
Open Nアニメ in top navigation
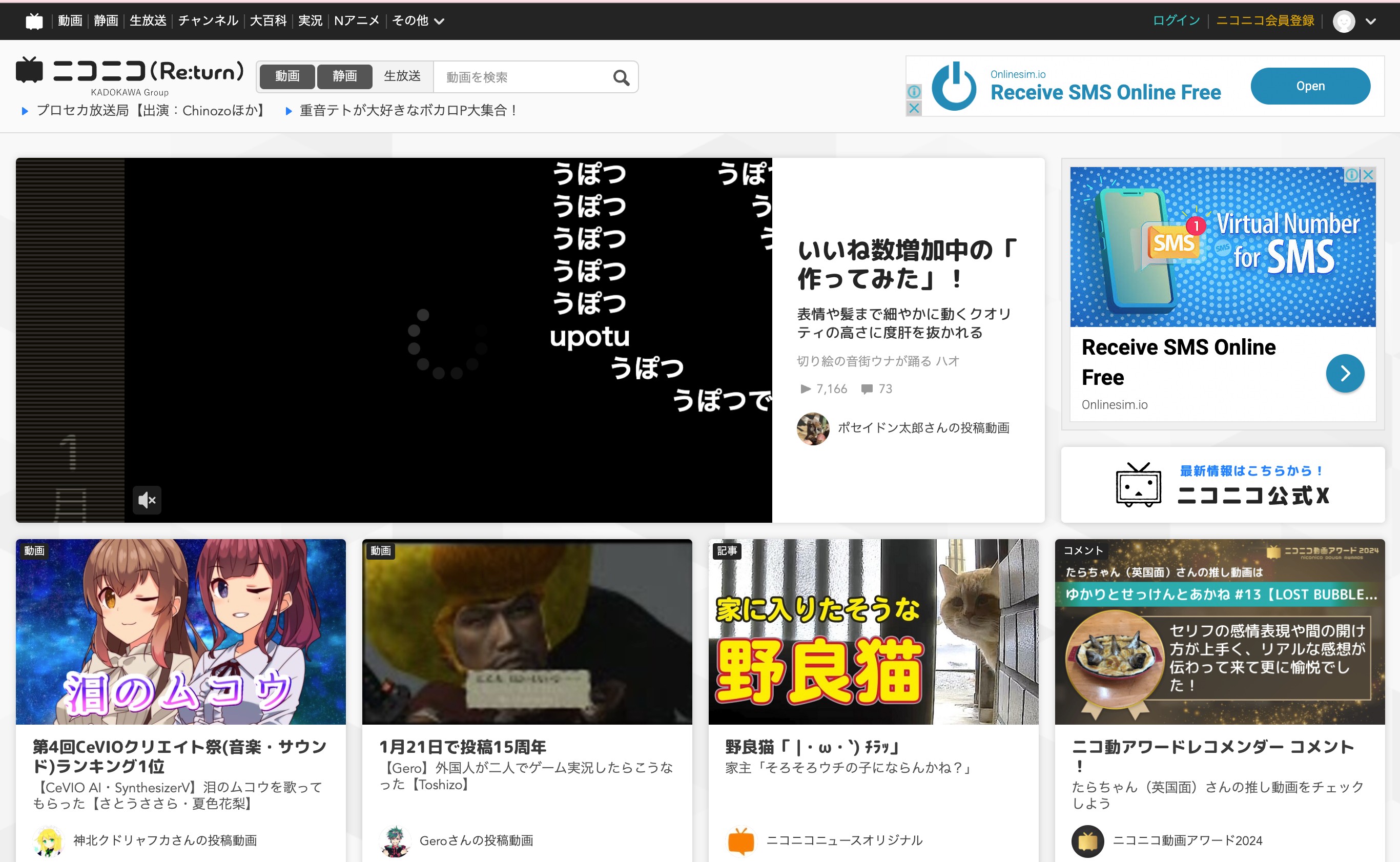pyautogui.click(x=357, y=21)
